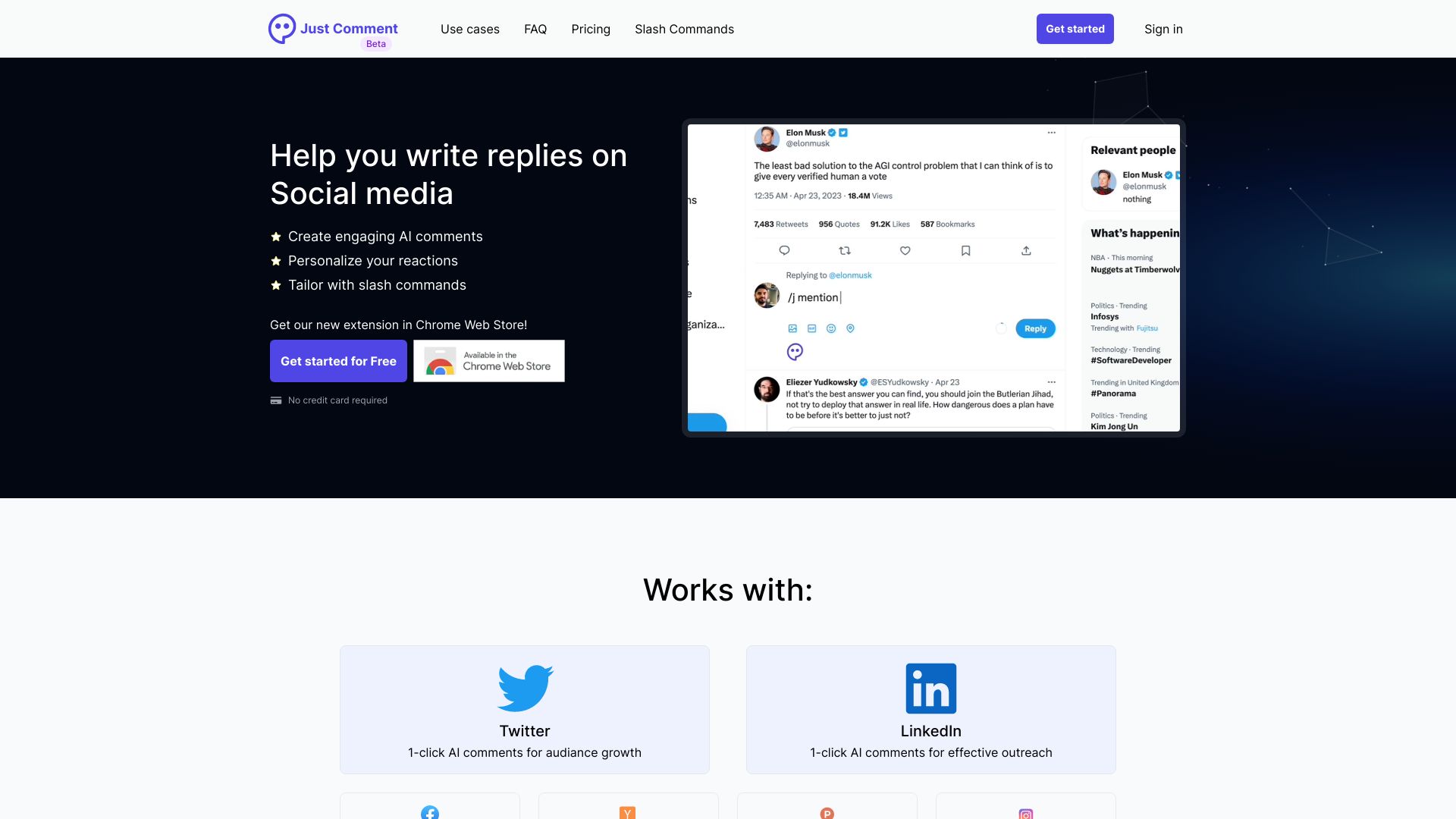Image resolution: width=1456 pixels, height=819 pixels.
Task: Open the Use cases menu item
Action: (470, 29)
